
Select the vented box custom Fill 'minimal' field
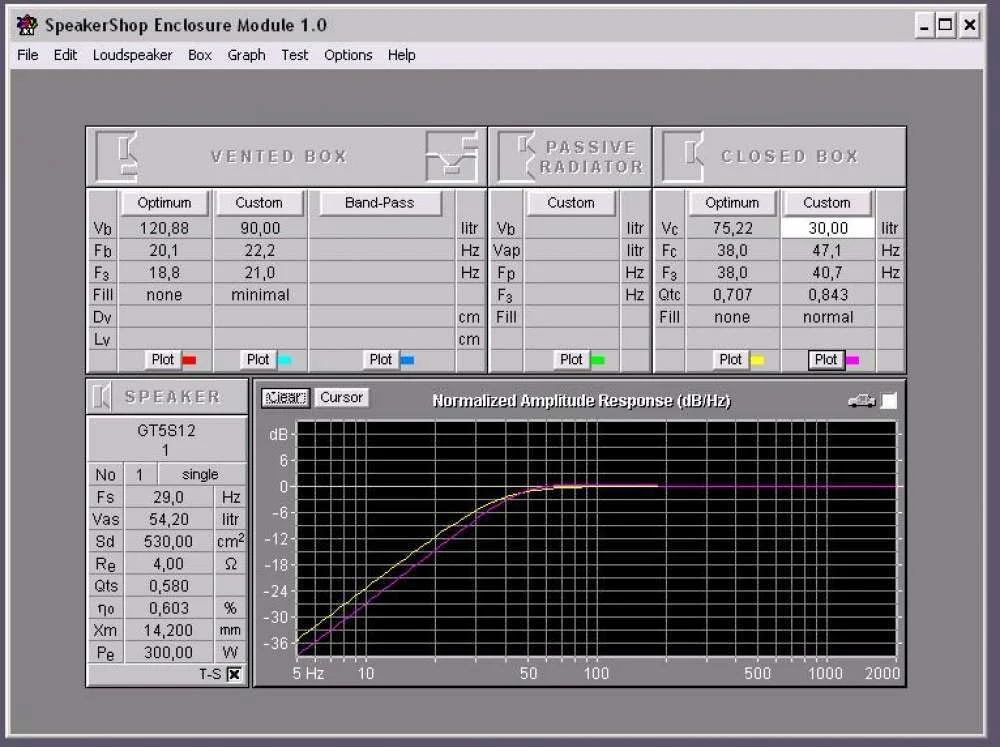tap(259, 295)
